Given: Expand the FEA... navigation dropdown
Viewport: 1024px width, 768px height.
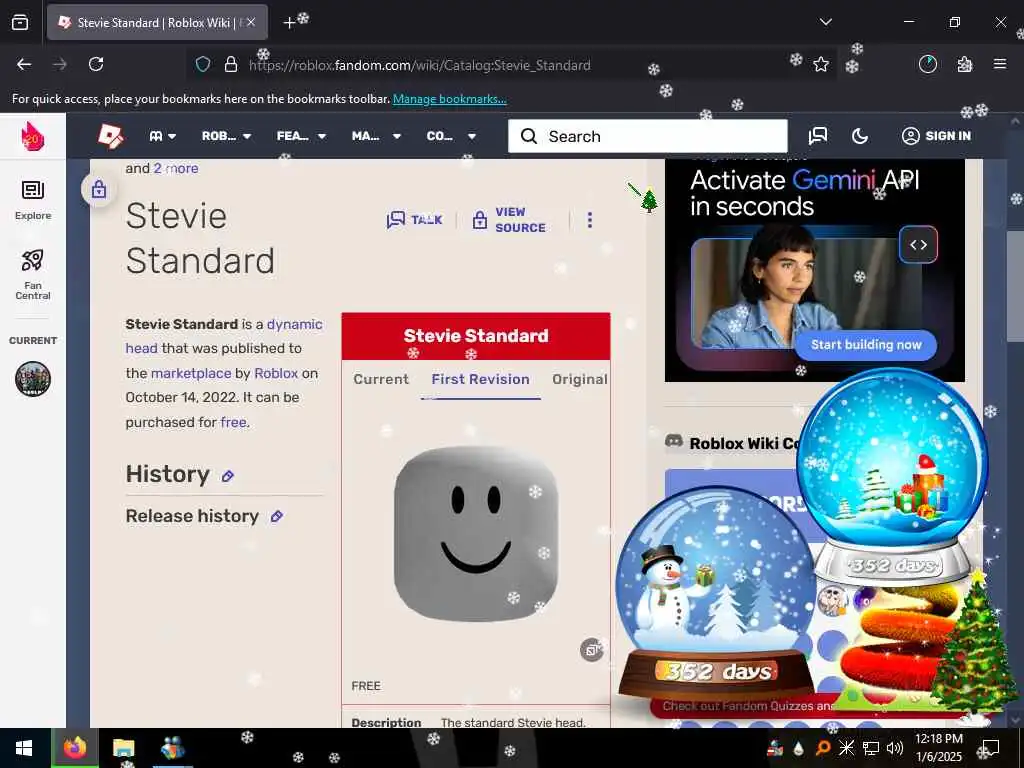Looking at the screenshot, I should click(301, 136).
